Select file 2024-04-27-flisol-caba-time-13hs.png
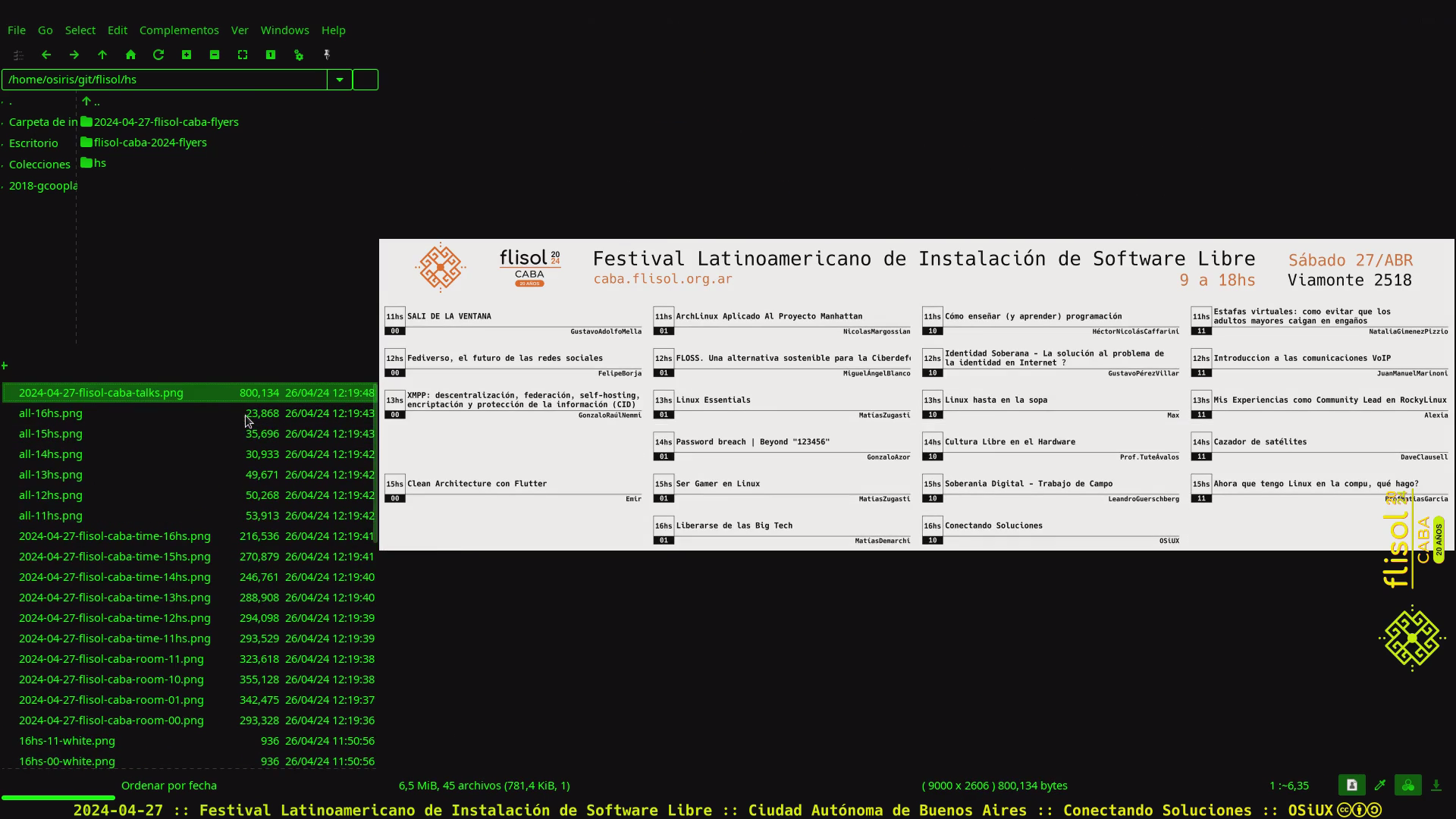This screenshot has width=1456, height=819. pyautogui.click(x=190, y=598)
